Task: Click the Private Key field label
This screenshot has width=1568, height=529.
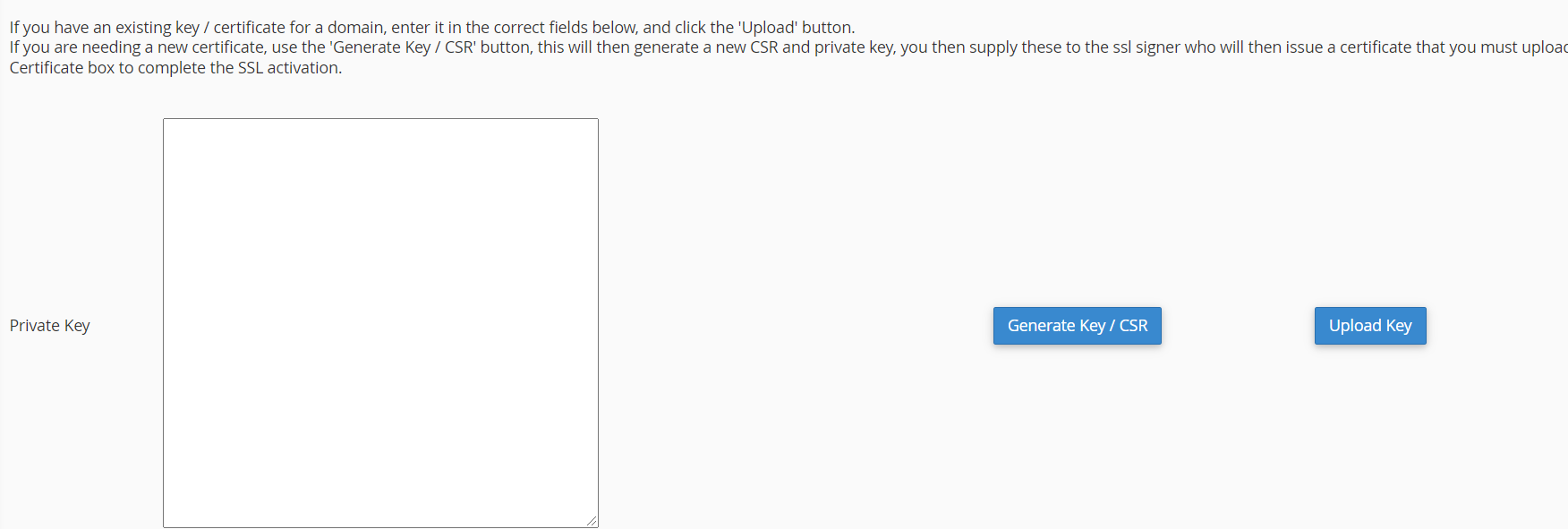Action: [x=50, y=326]
